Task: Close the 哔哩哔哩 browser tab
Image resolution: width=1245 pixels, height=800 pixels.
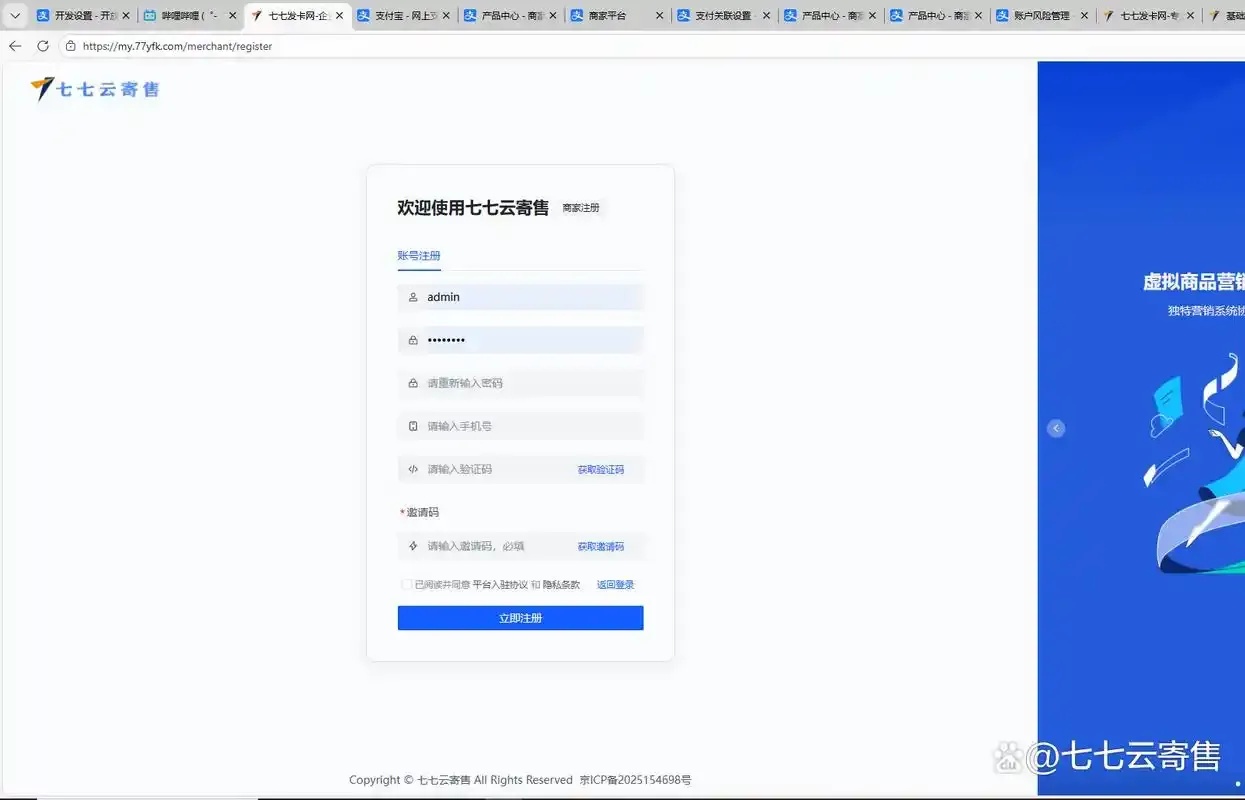Action: pyautogui.click(x=233, y=16)
